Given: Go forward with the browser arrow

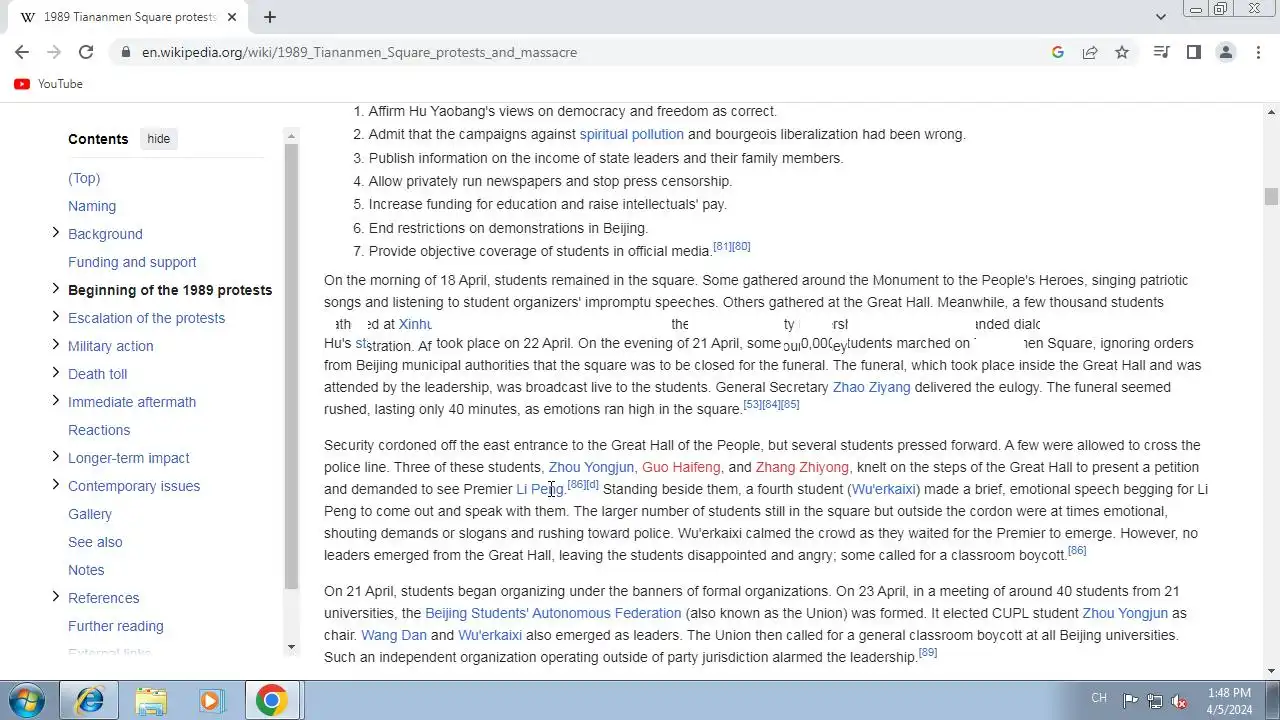Looking at the screenshot, I should click(54, 52).
